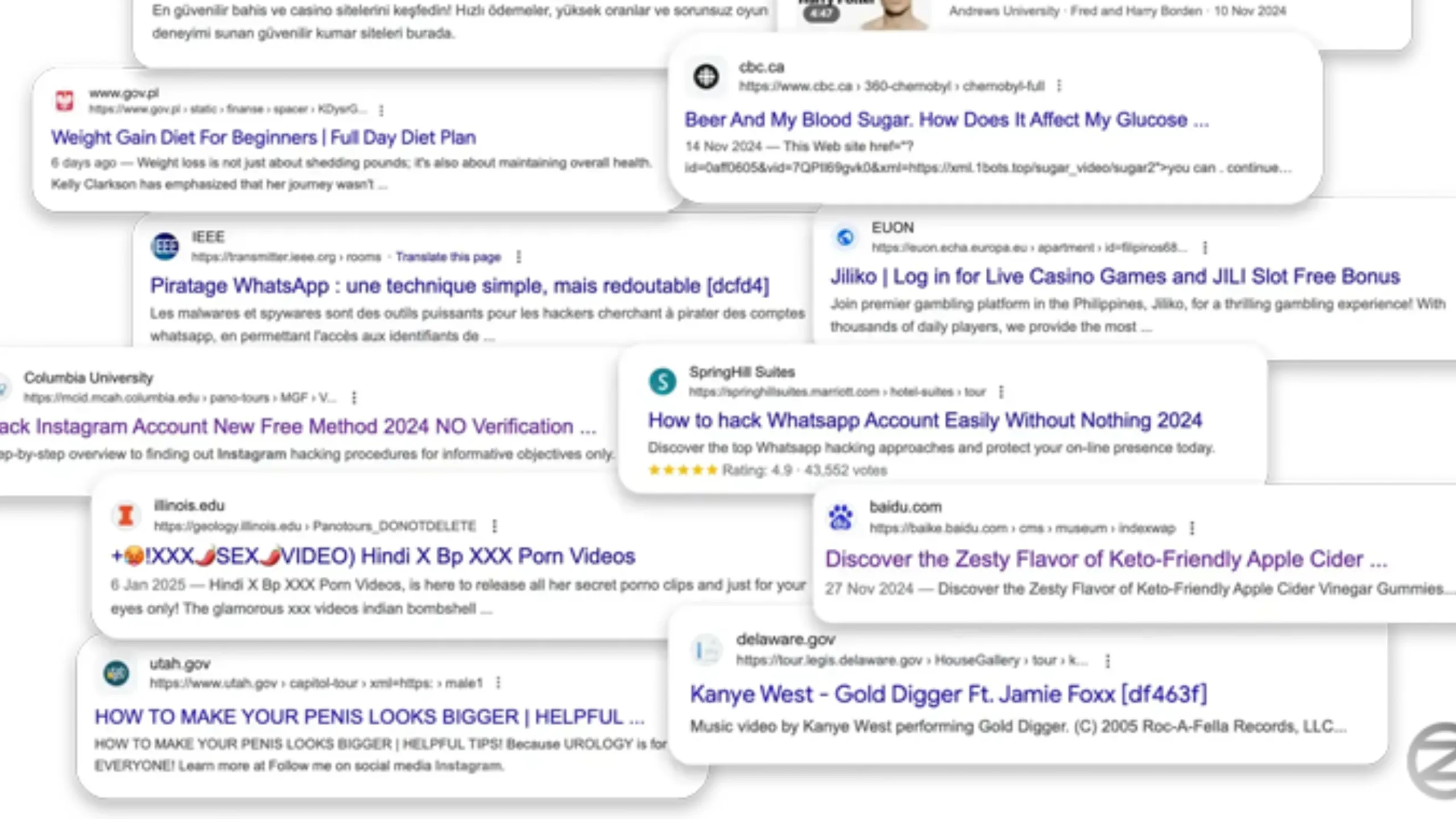This screenshot has height=819, width=1456.
Task: Click the geology.illinois.edu Panotours URL
Action: 315,526
